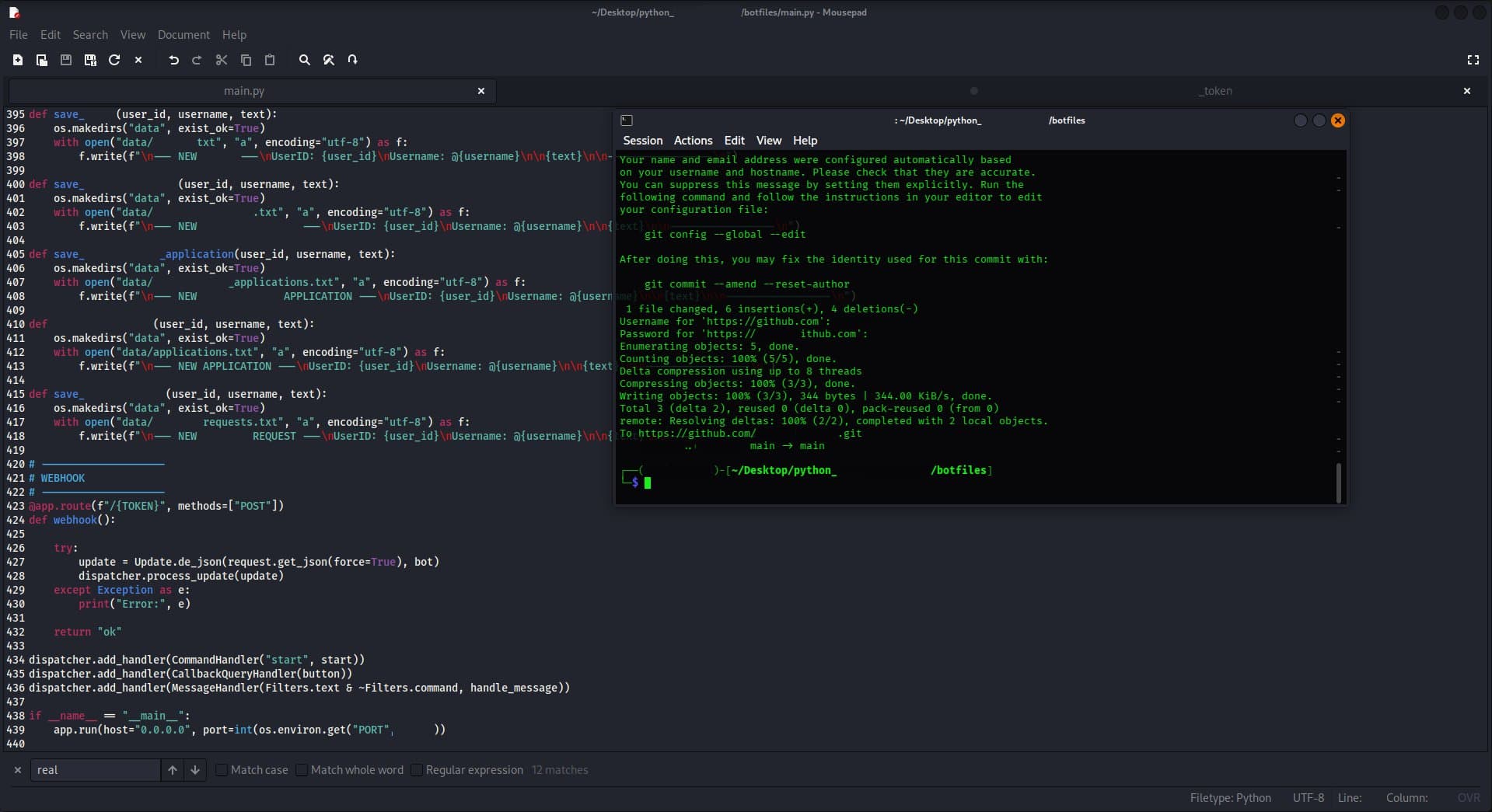
Task: Open the Document menu
Action: point(183,35)
